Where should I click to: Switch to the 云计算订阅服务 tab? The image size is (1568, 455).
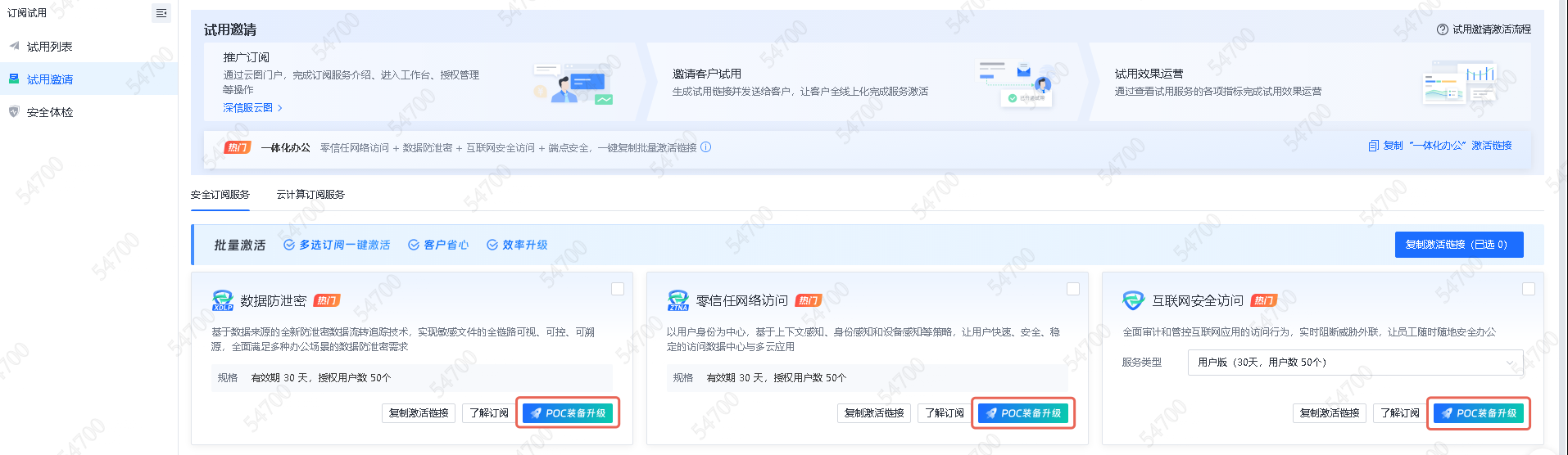pyautogui.click(x=310, y=195)
